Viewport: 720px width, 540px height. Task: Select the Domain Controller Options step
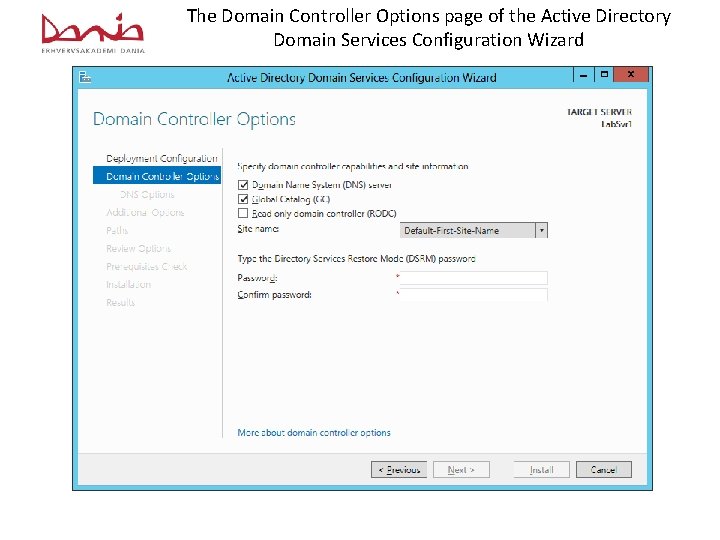(x=157, y=176)
